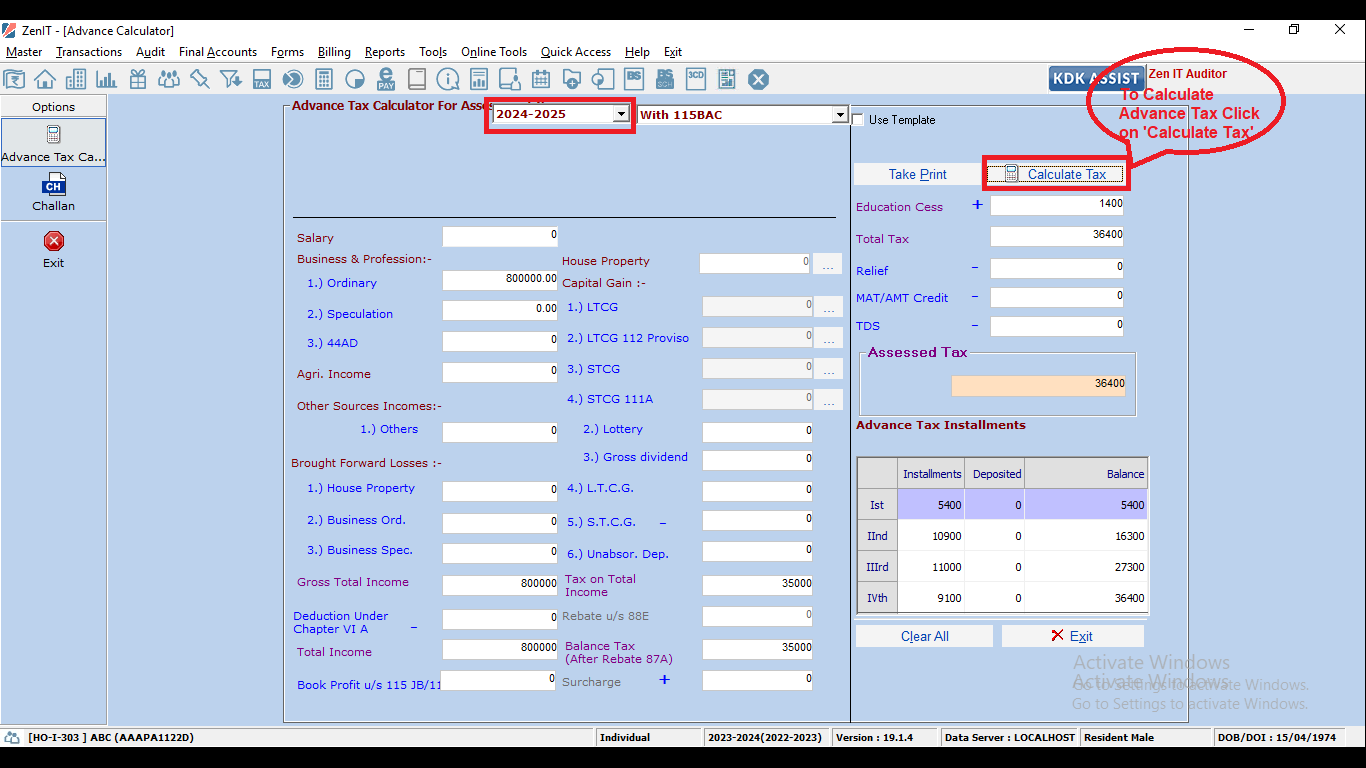Screen dimensions: 1366x768
Task: Click the Exit button below installments table
Action: (1072, 636)
